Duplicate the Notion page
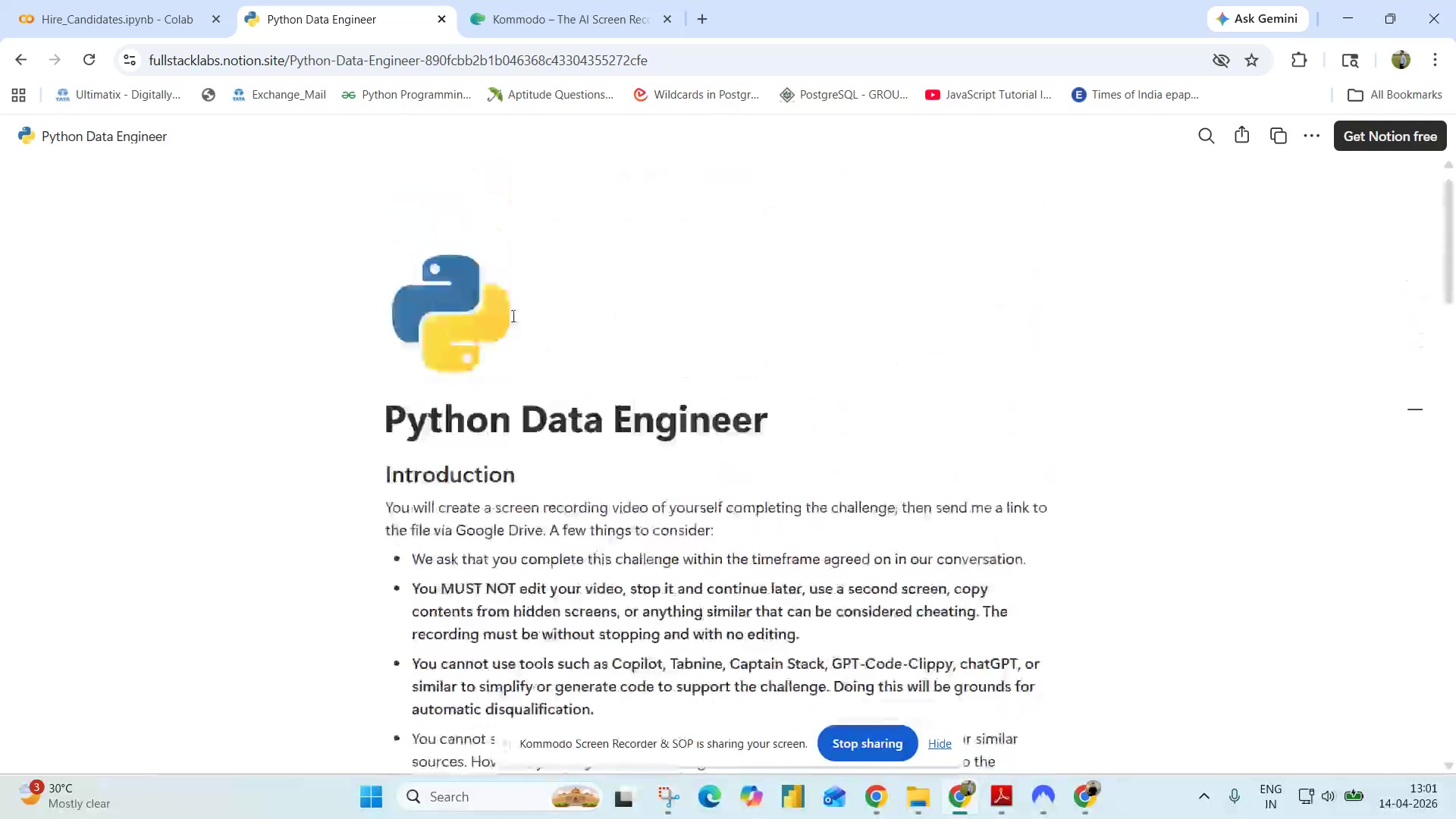1456x819 pixels. pyautogui.click(x=1278, y=136)
